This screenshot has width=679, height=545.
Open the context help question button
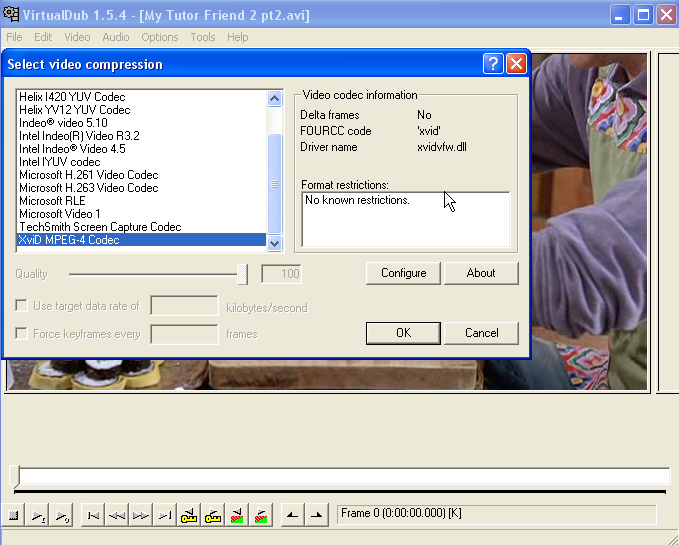tap(493, 64)
